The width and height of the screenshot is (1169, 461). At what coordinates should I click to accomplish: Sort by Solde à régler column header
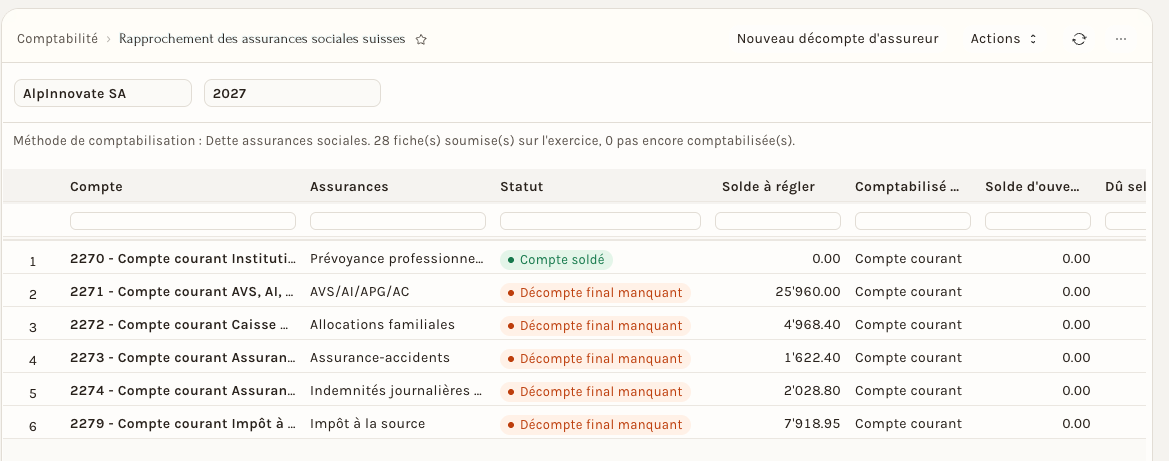[x=768, y=186]
